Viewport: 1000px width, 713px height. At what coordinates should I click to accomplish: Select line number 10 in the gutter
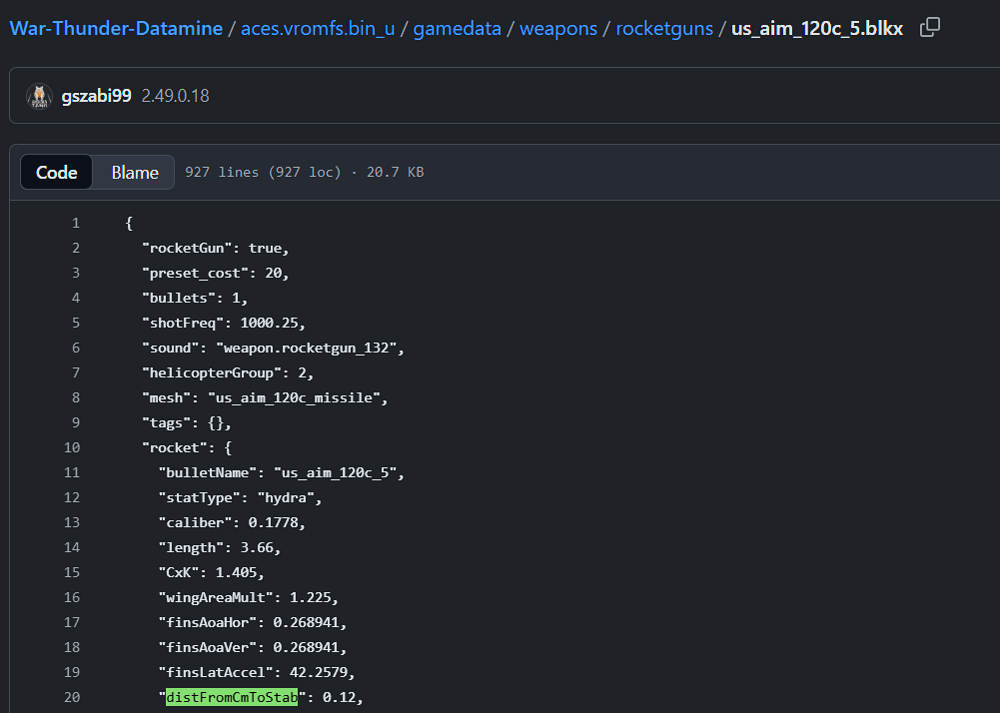click(71, 447)
